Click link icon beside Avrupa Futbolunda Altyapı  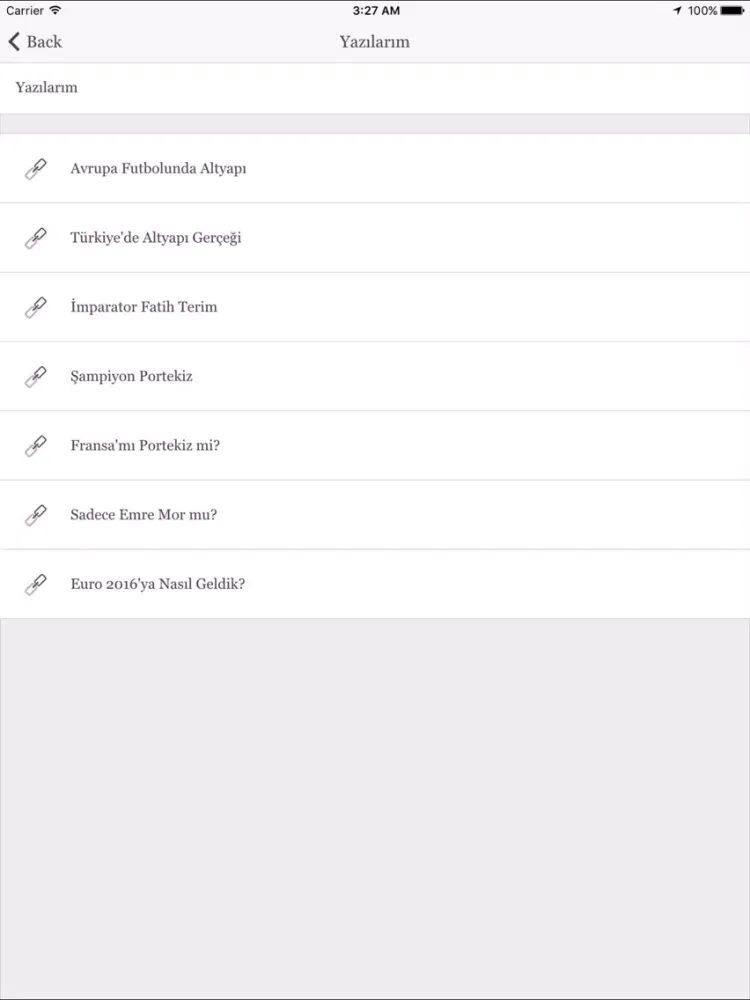pyautogui.click(x=36, y=169)
